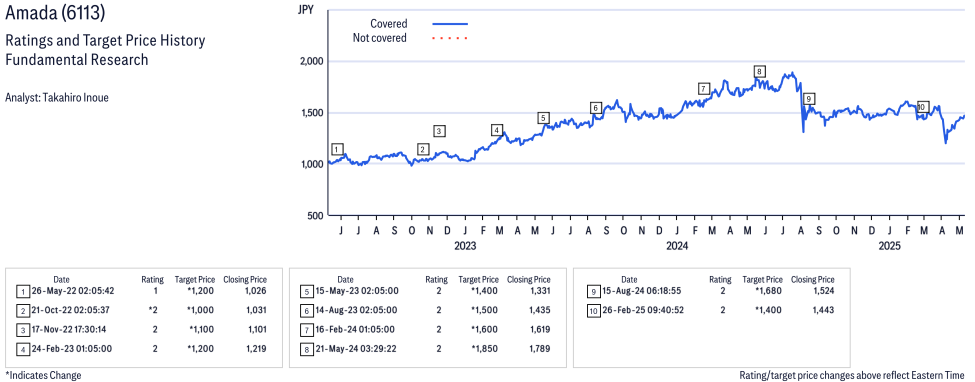Click the Not covered legend label

pyautogui.click(x=379, y=38)
